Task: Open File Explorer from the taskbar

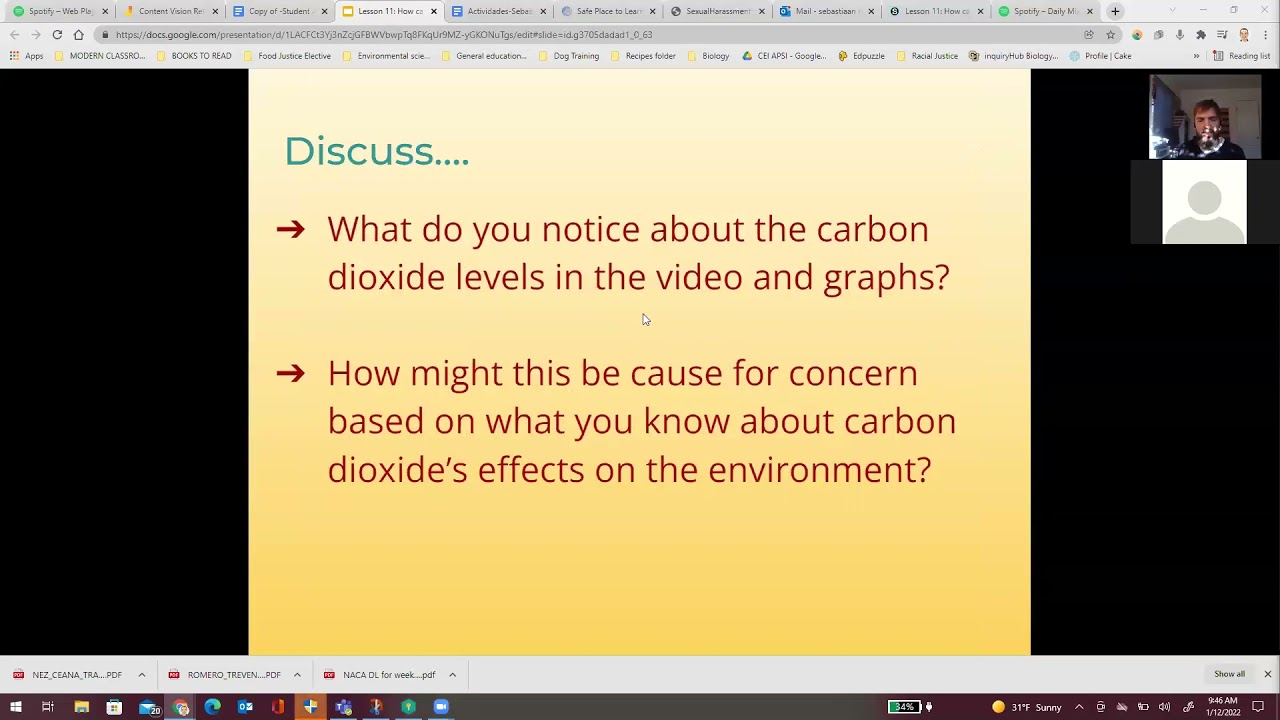Action: coord(81,707)
